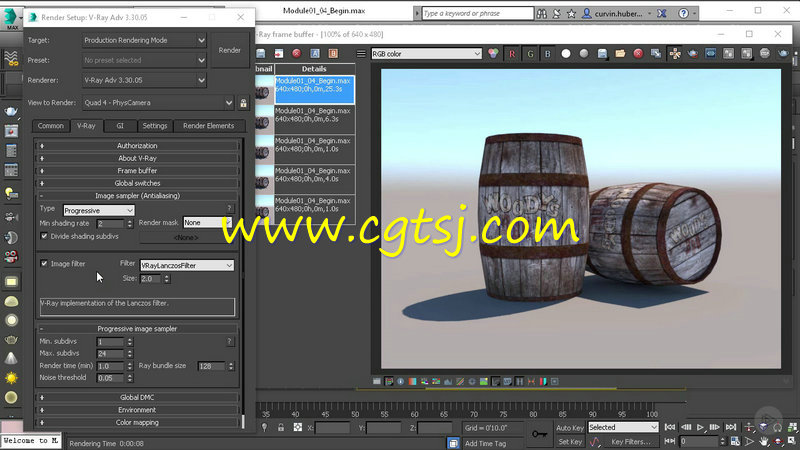Select the top history entry rendered in 25.3s
The height and width of the screenshot is (450, 800).
click(314, 89)
